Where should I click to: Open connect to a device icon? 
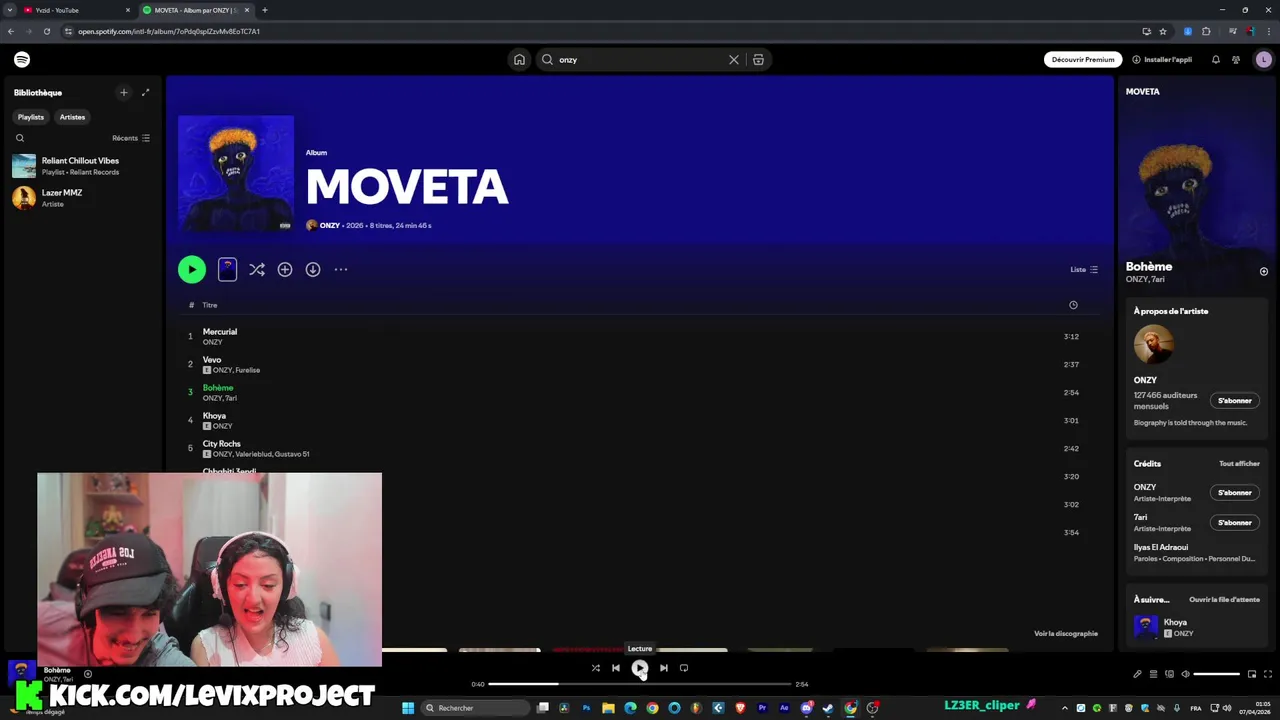pyautogui.click(x=1169, y=674)
